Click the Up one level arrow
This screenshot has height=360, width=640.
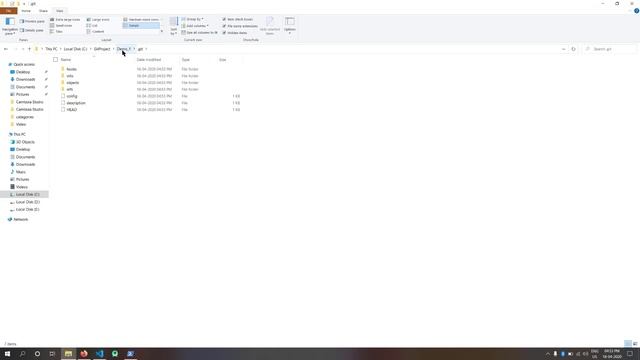click(29, 49)
